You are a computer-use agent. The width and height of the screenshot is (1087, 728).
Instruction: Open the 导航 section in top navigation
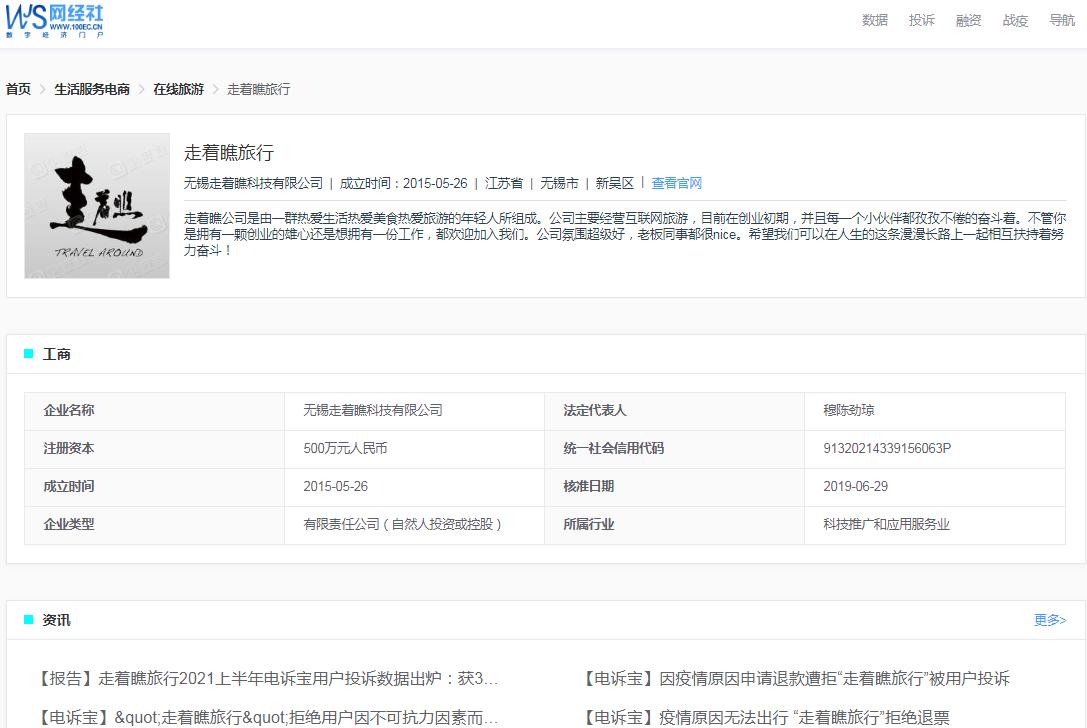point(1062,20)
